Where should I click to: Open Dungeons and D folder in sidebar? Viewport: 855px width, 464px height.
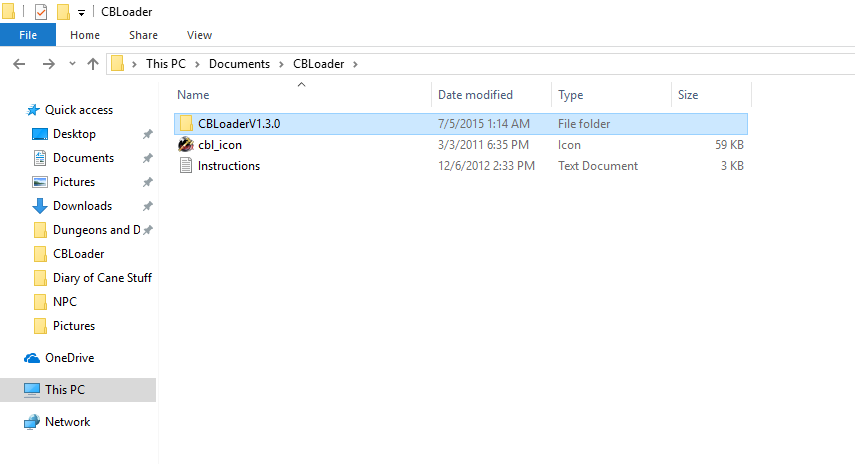pyautogui.click(x=97, y=230)
